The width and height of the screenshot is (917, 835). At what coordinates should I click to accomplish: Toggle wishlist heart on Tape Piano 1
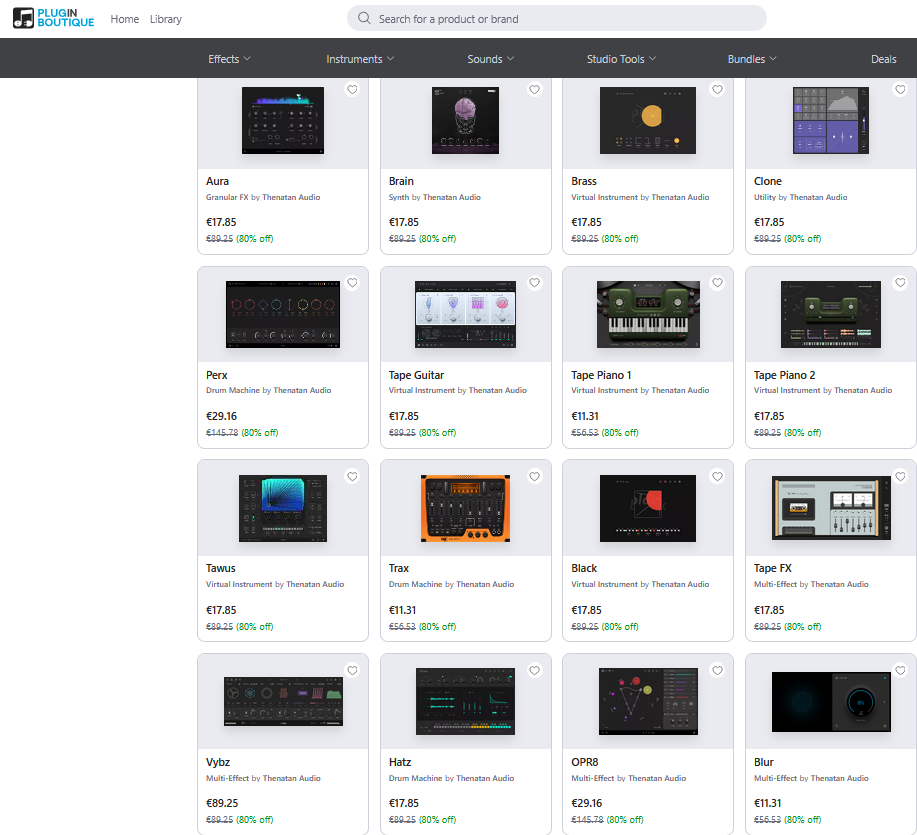717,283
